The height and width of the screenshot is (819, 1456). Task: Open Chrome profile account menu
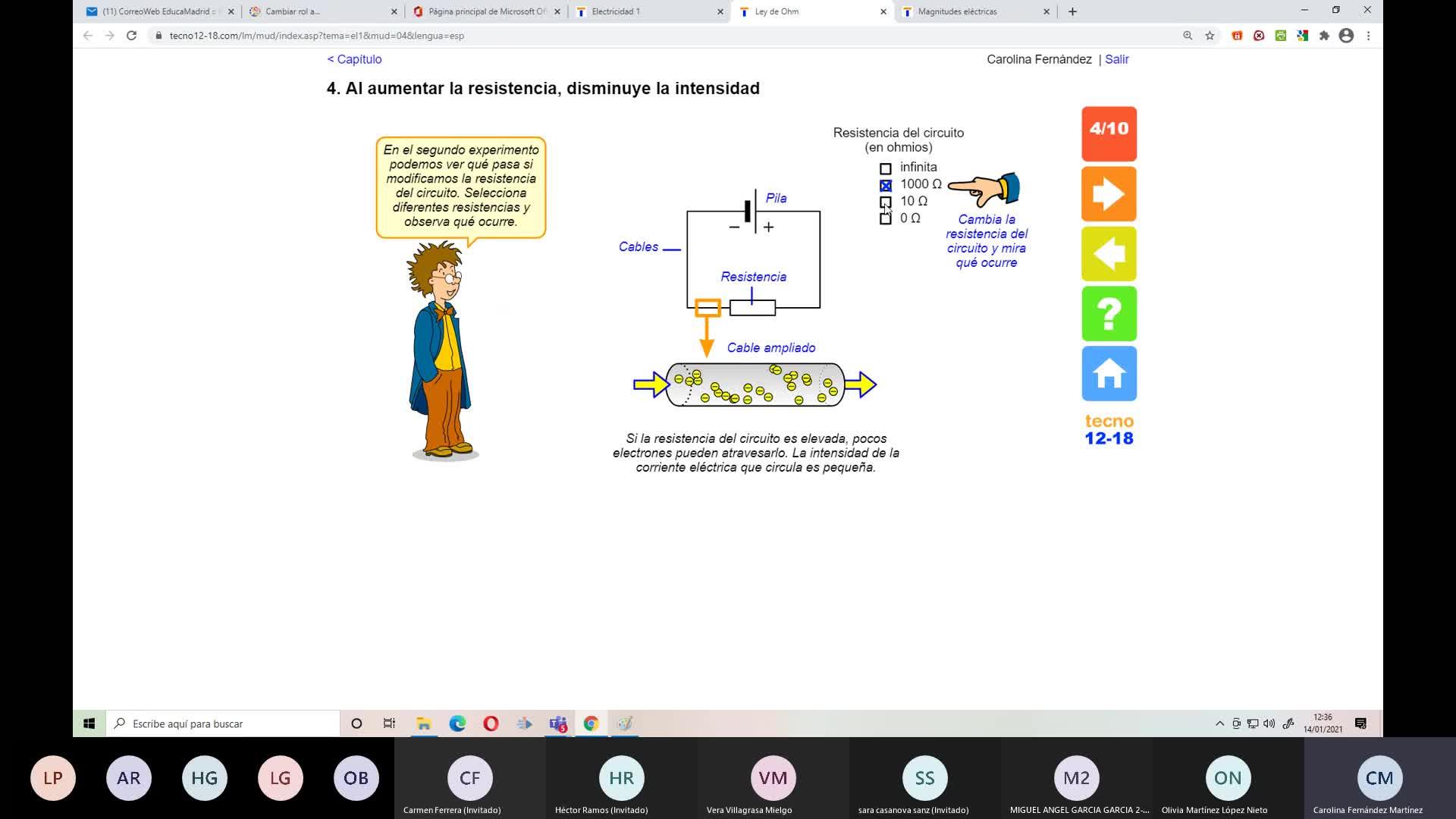pos(1346,36)
